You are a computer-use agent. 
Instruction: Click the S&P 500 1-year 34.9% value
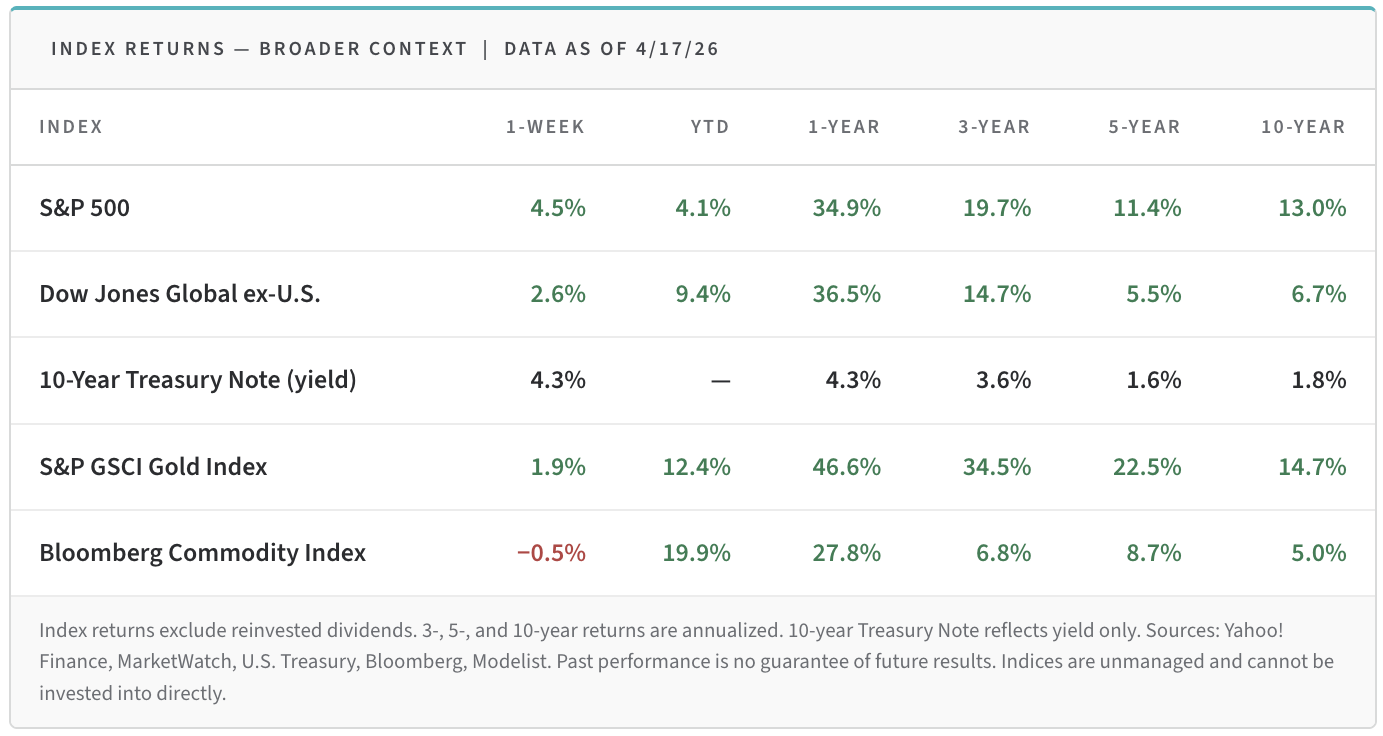[846, 208]
